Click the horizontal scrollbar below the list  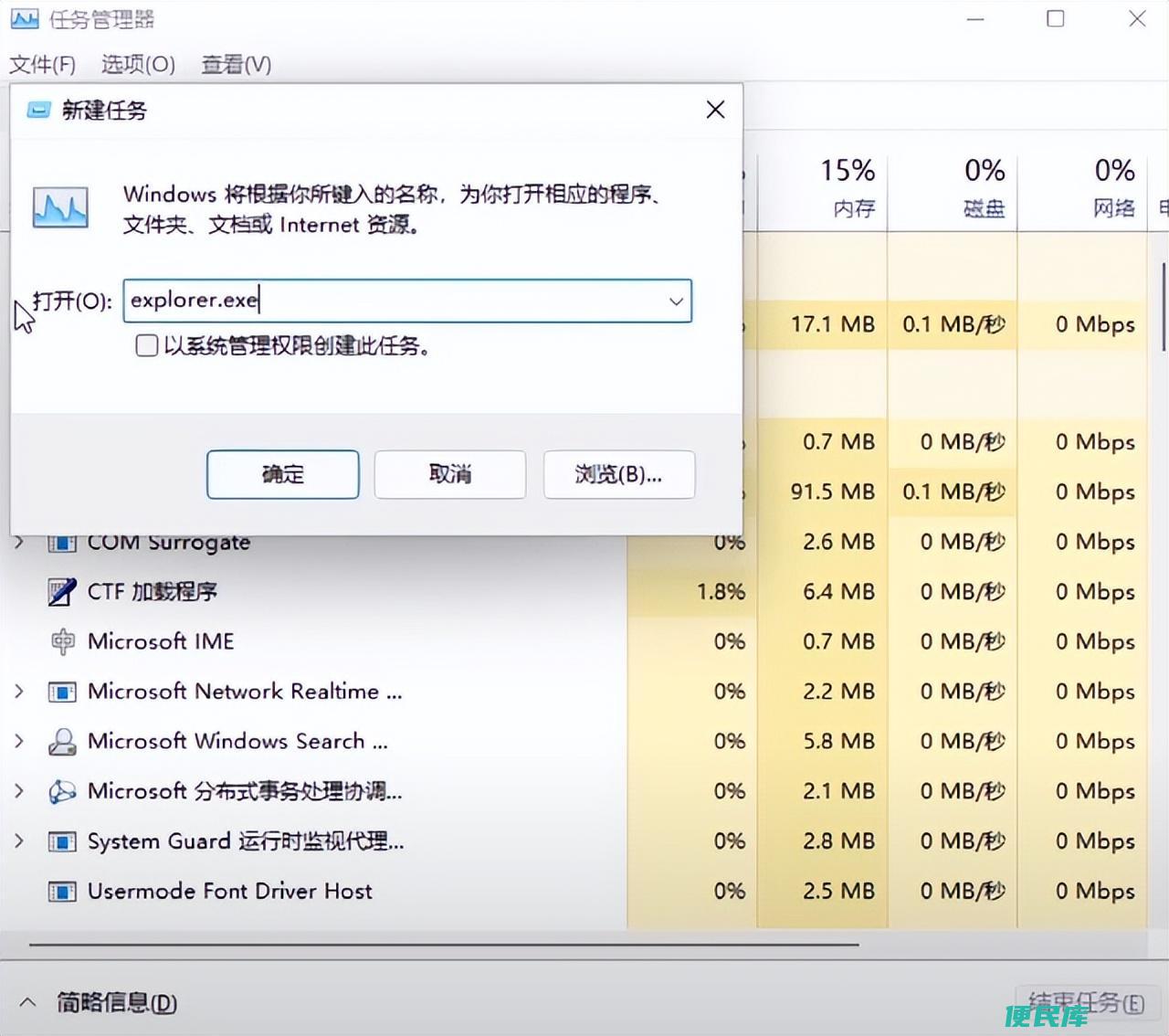point(444,945)
